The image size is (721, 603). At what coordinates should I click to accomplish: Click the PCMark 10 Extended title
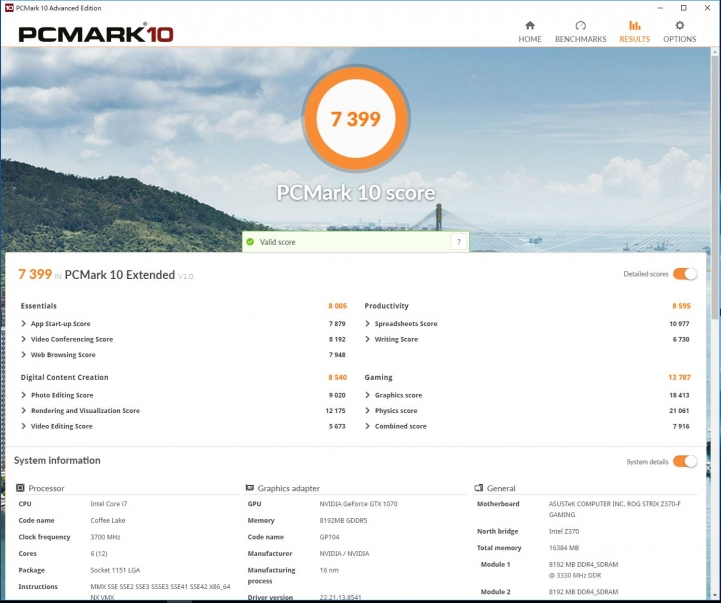coord(120,275)
